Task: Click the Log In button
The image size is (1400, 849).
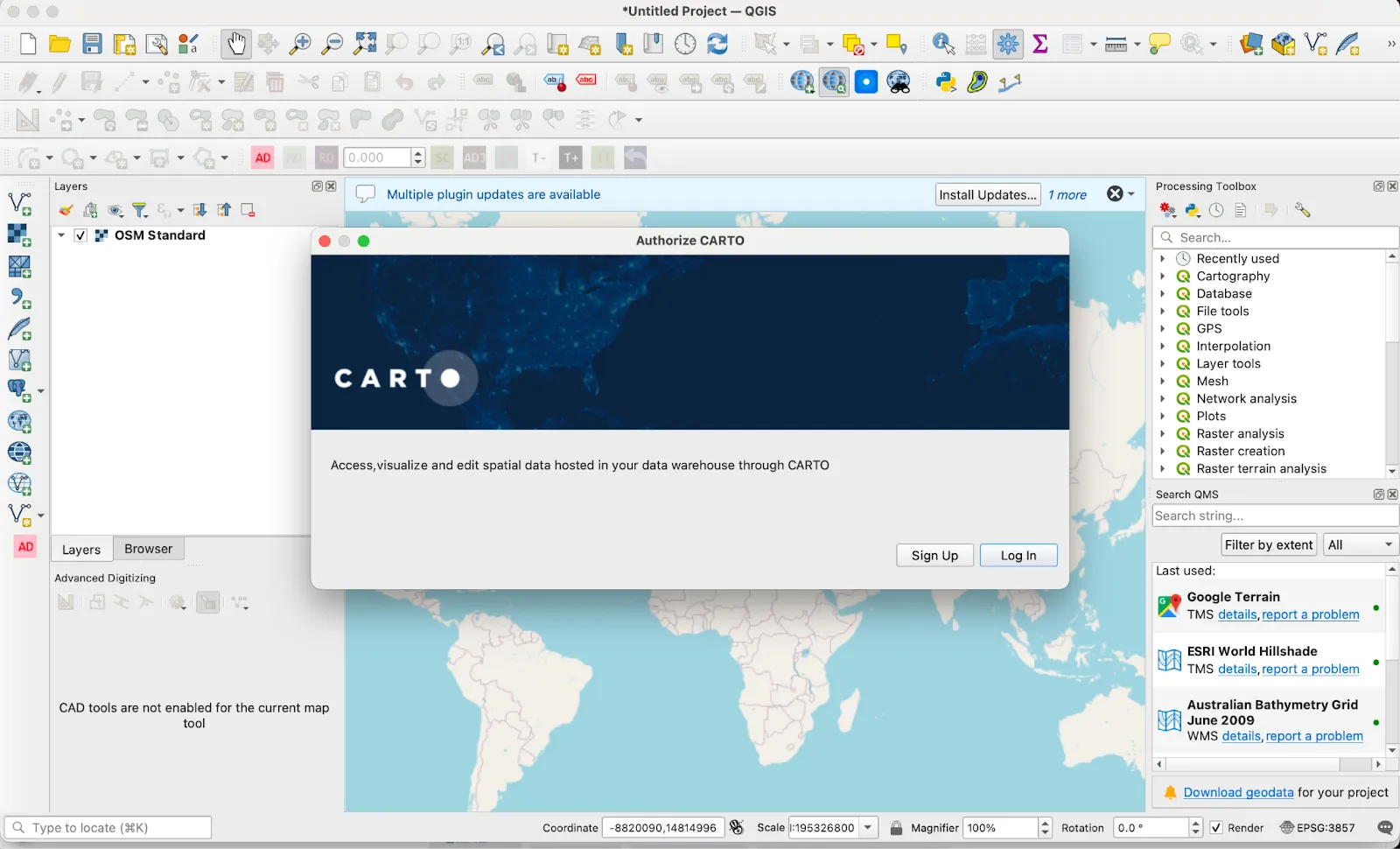Action: [1018, 556]
